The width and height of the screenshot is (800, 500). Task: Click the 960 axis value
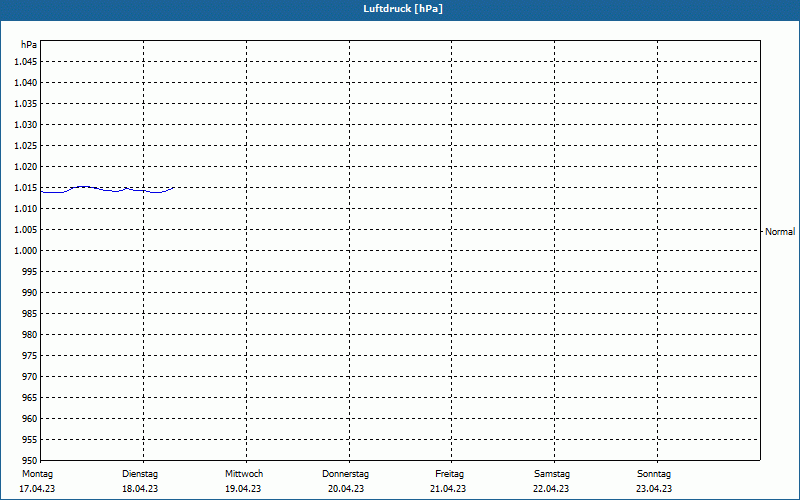coord(30,418)
